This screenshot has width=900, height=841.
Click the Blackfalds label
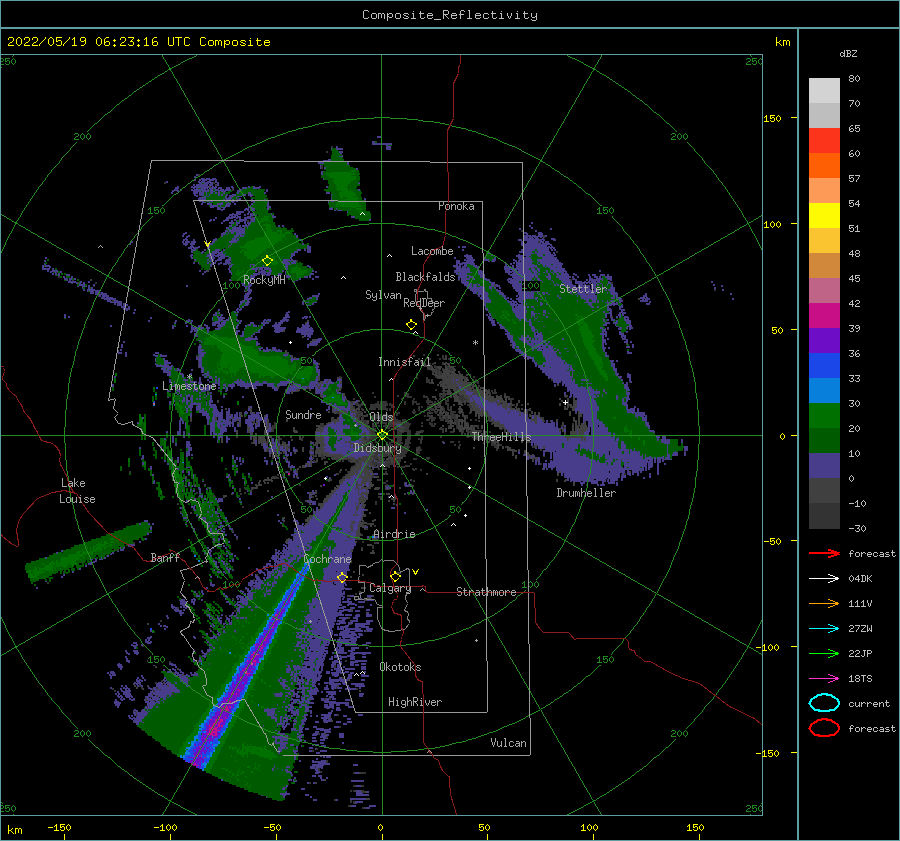(425, 277)
